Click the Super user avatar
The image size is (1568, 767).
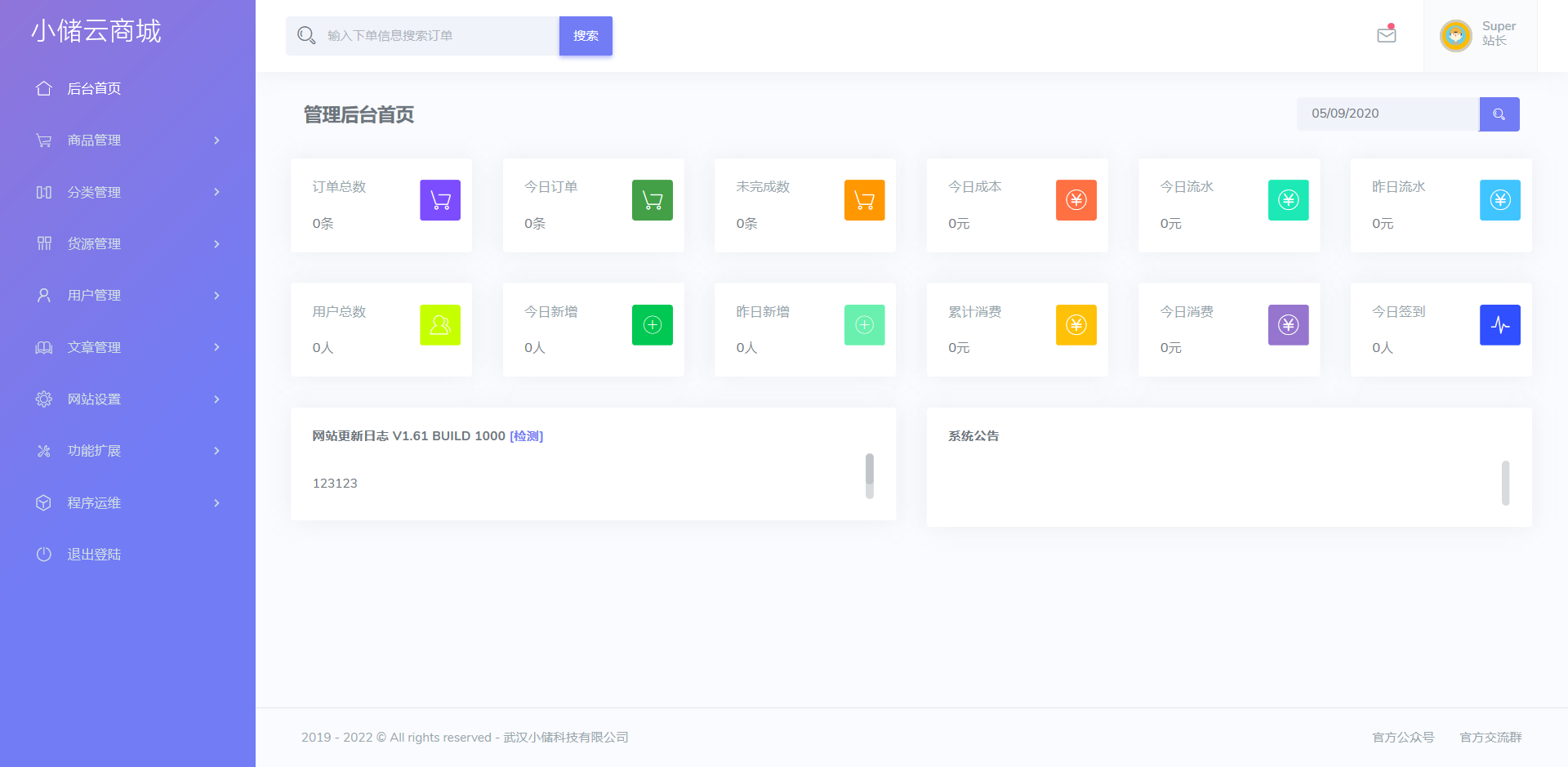(x=1455, y=36)
